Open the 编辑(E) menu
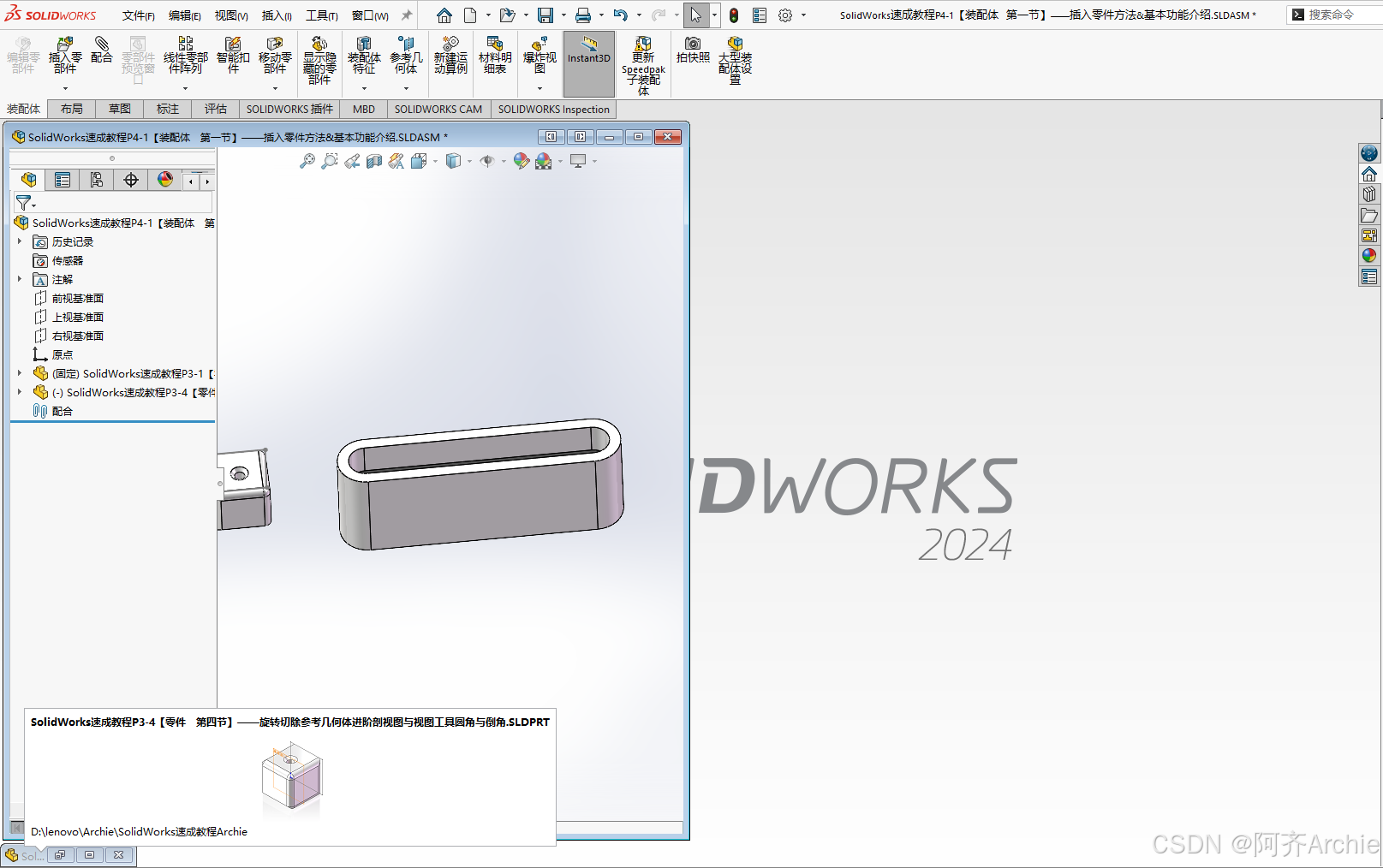This screenshot has width=1383, height=868. pyautogui.click(x=185, y=15)
